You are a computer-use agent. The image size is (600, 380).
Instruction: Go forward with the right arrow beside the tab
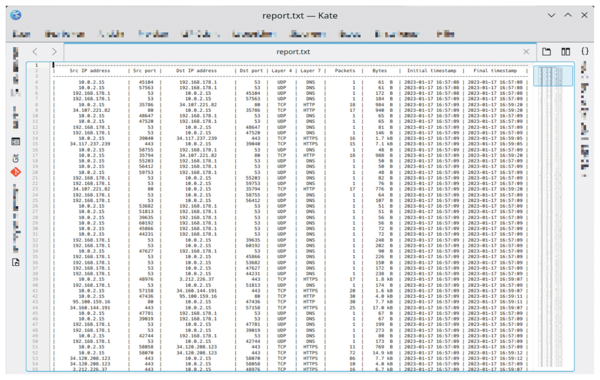coord(54,51)
